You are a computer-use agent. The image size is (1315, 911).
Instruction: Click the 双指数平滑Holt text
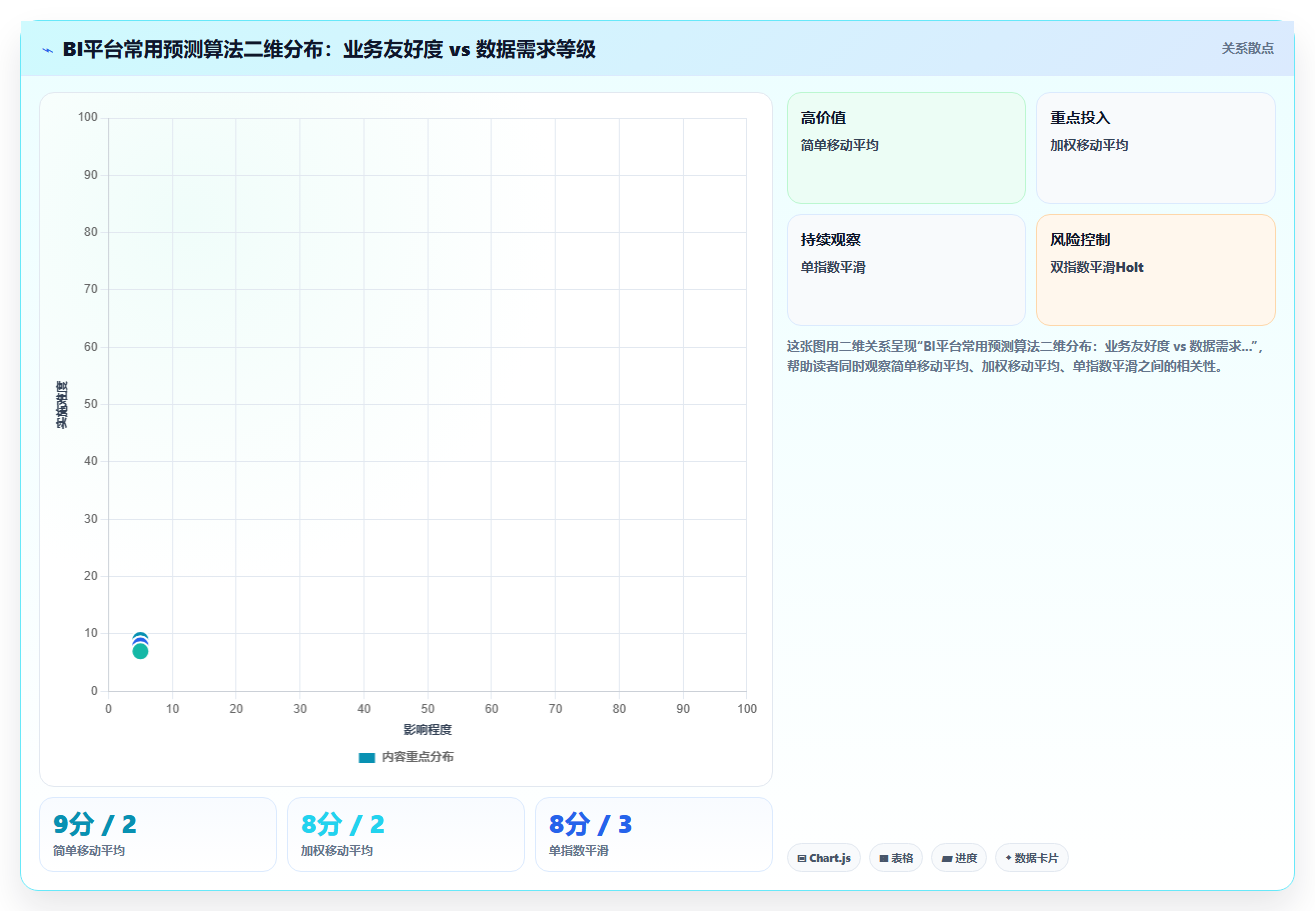coord(1097,267)
